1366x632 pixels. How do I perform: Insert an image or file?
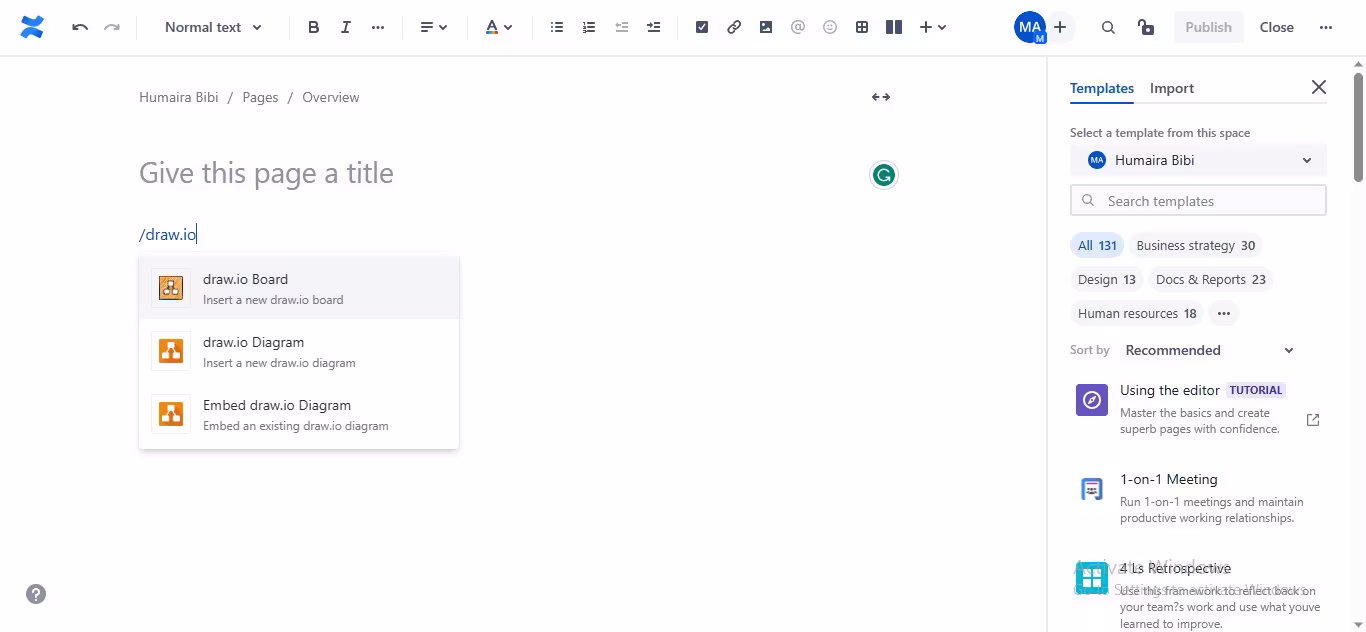click(x=766, y=28)
